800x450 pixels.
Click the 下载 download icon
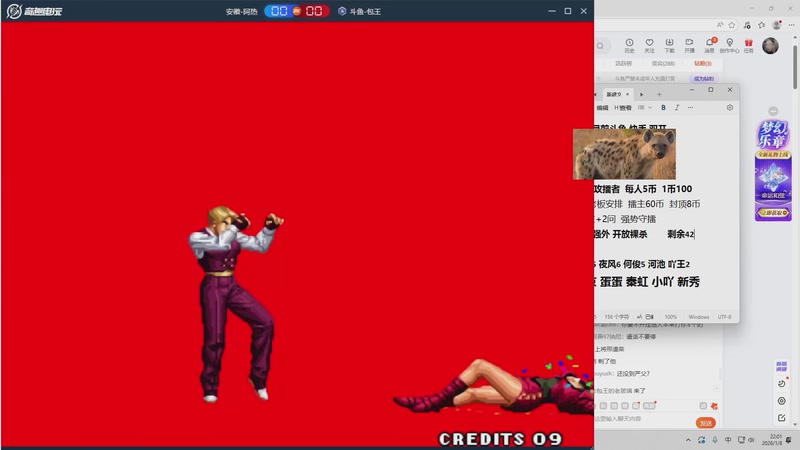coord(669,45)
